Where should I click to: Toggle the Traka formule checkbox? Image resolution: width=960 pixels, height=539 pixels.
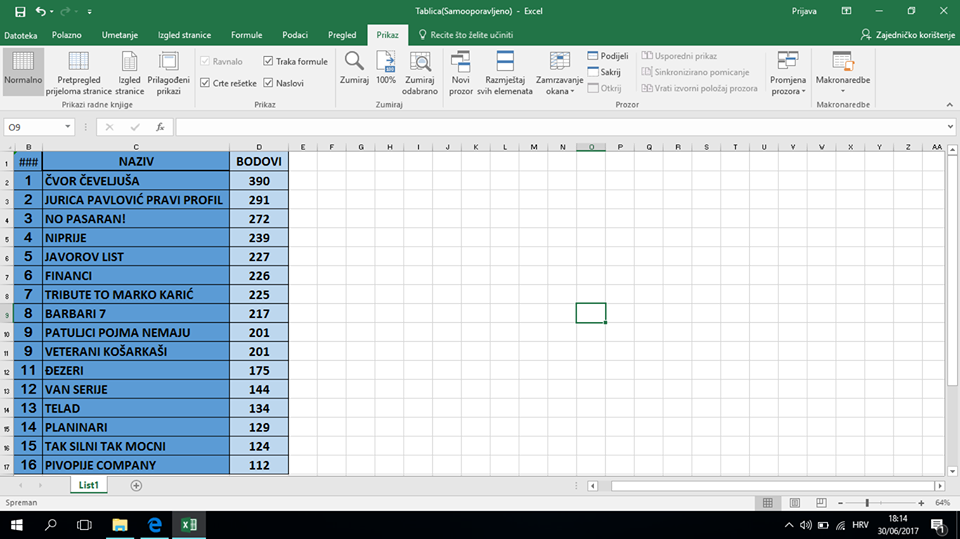tap(268, 62)
